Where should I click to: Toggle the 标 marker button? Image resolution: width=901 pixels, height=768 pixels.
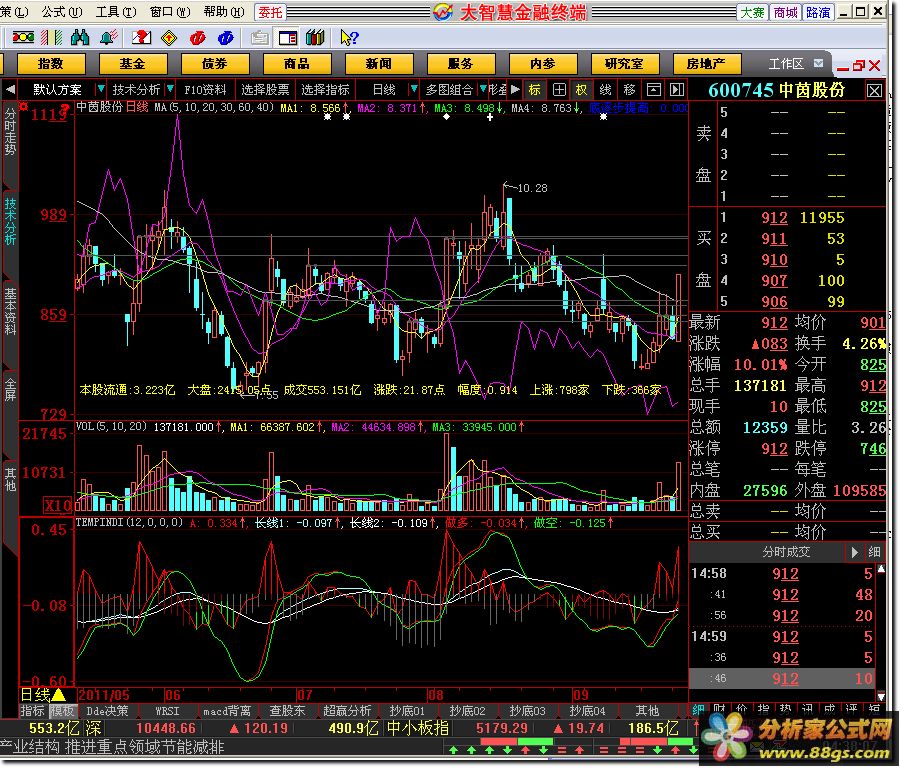[x=535, y=90]
